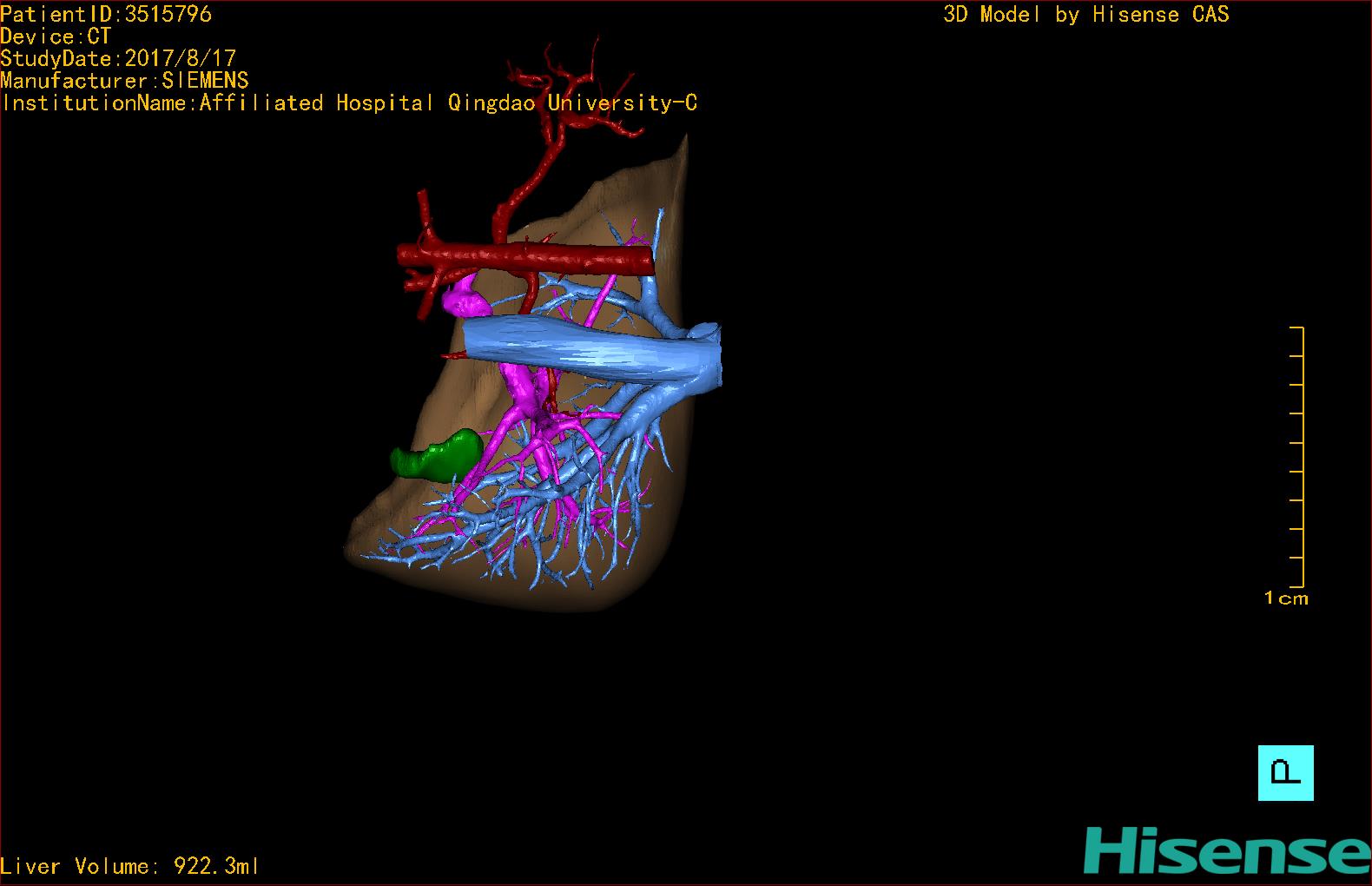Viewport: 1372px width, 886px height.
Task: Click the Manufacturer SIEMENS label
Action: click(x=124, y=81)
